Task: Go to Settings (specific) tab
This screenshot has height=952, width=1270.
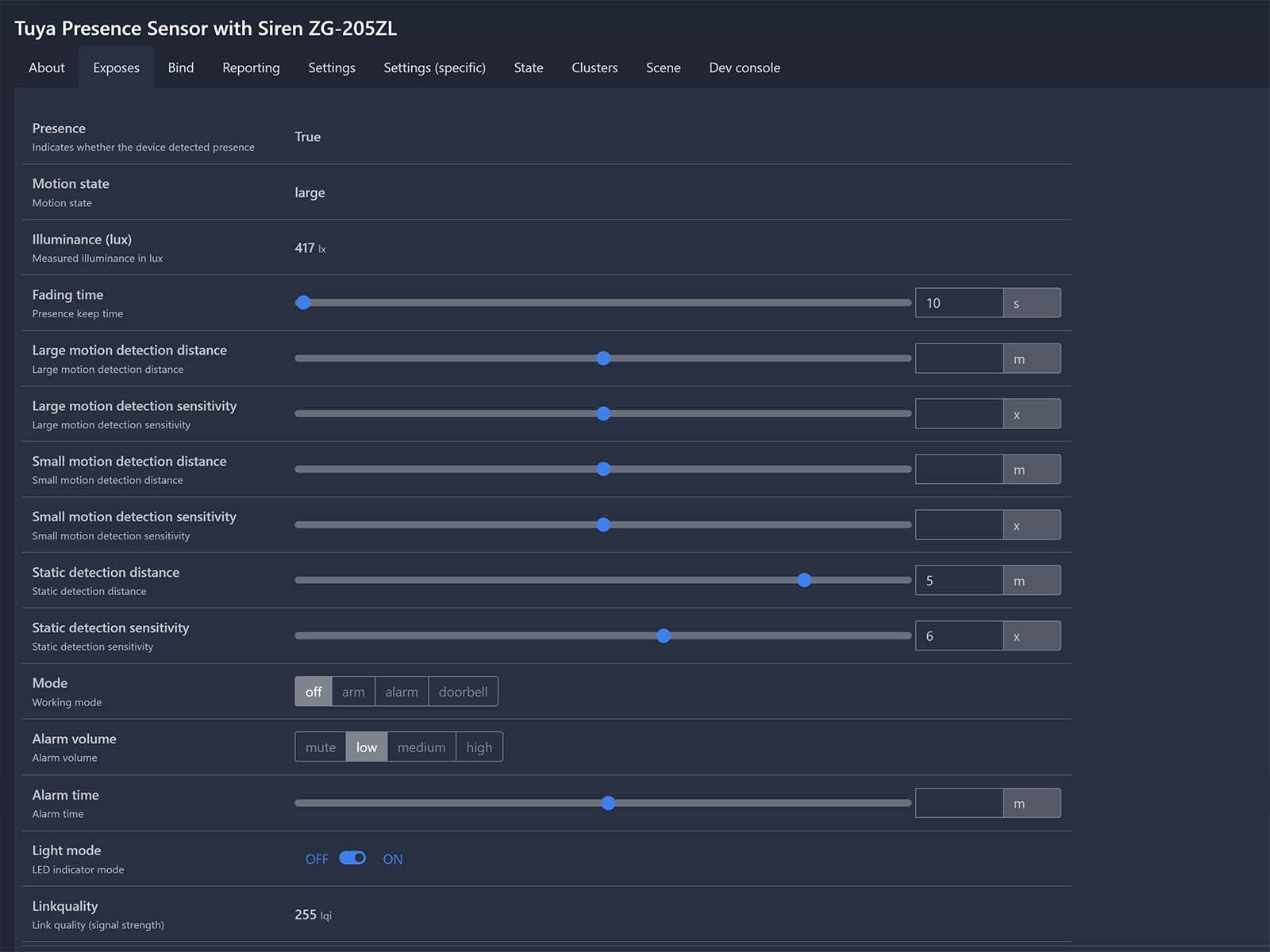Action: point(434,68)
